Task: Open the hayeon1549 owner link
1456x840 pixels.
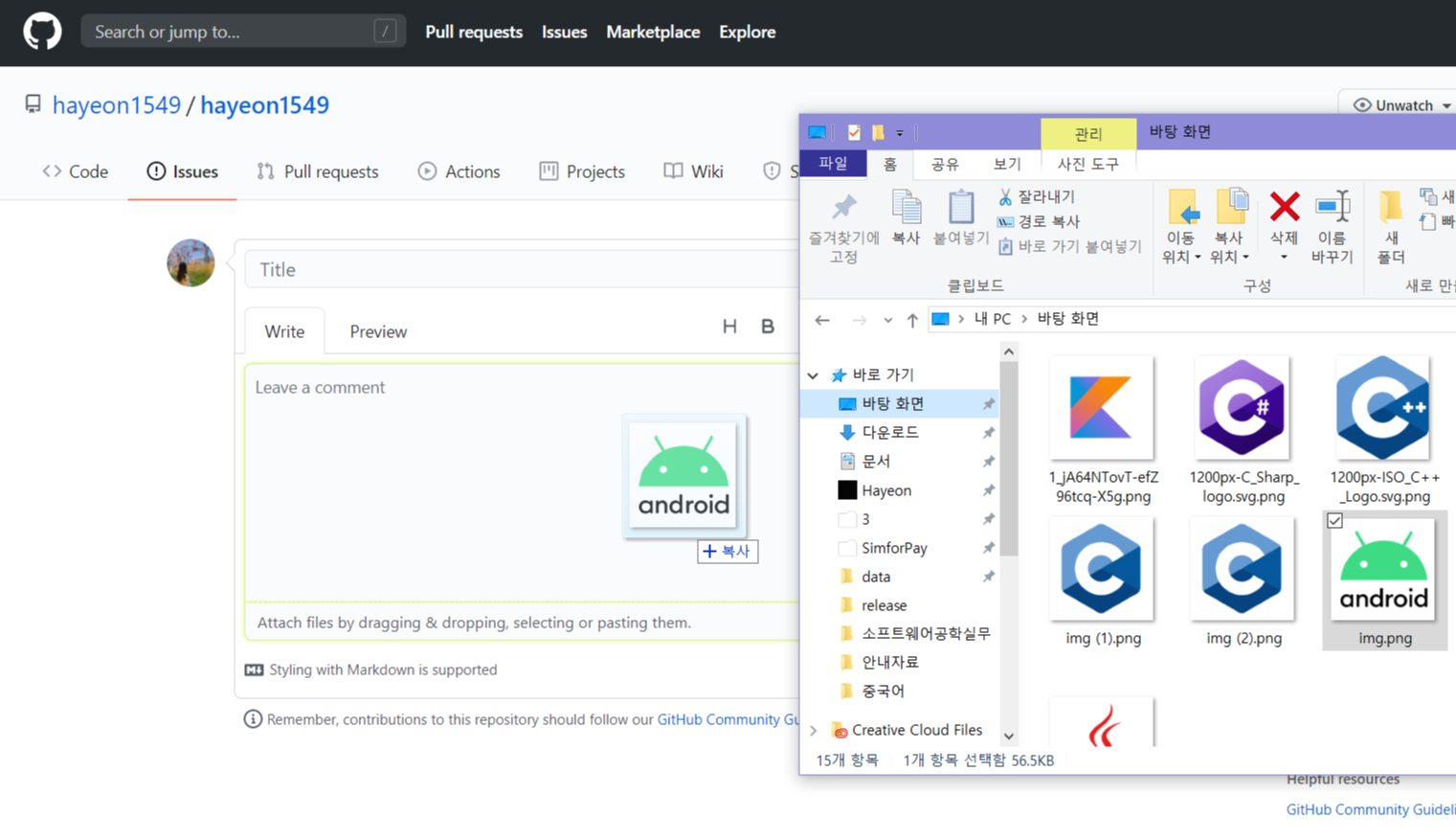Action: point(117,104)
